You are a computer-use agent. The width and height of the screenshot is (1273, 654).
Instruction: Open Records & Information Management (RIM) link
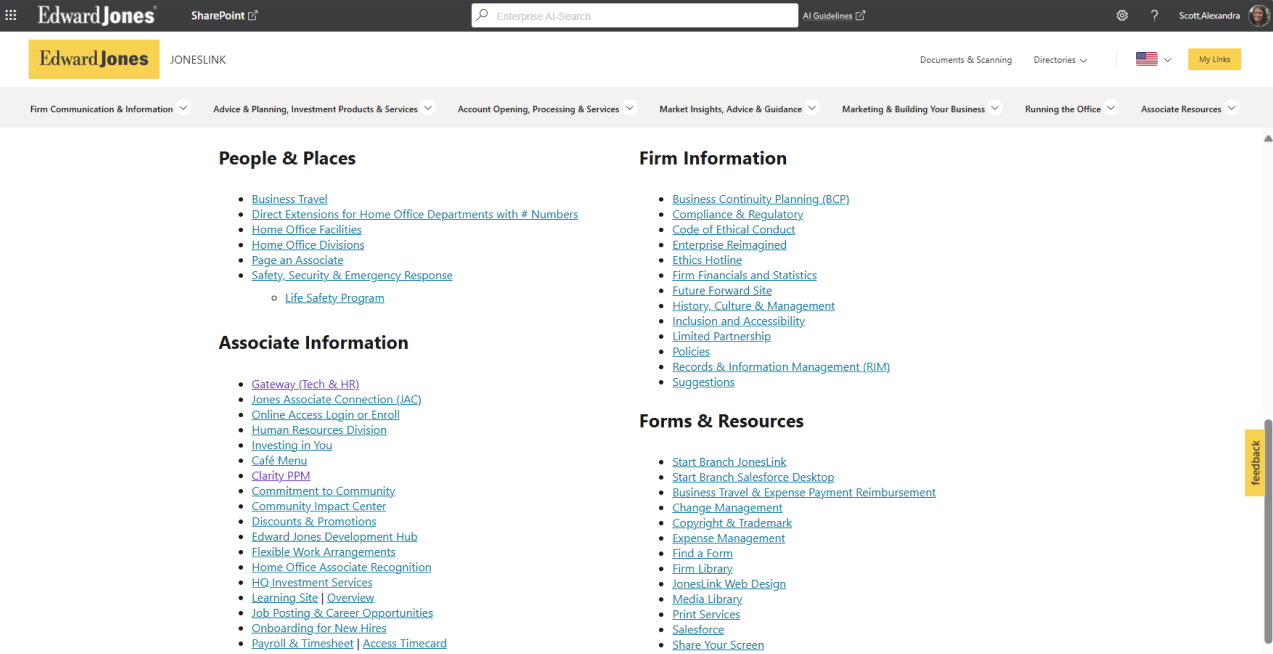781,367
